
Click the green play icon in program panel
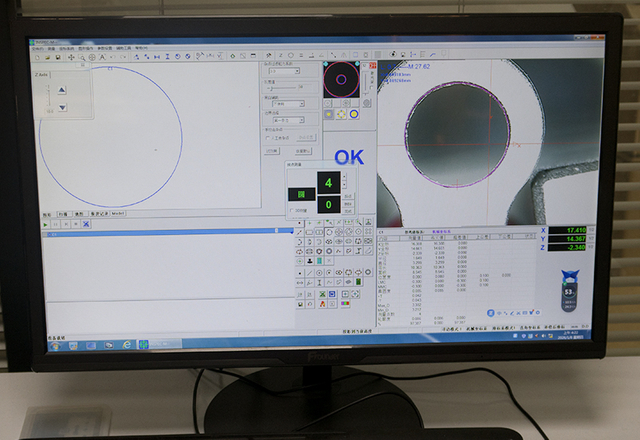click(x=46, y=224)
